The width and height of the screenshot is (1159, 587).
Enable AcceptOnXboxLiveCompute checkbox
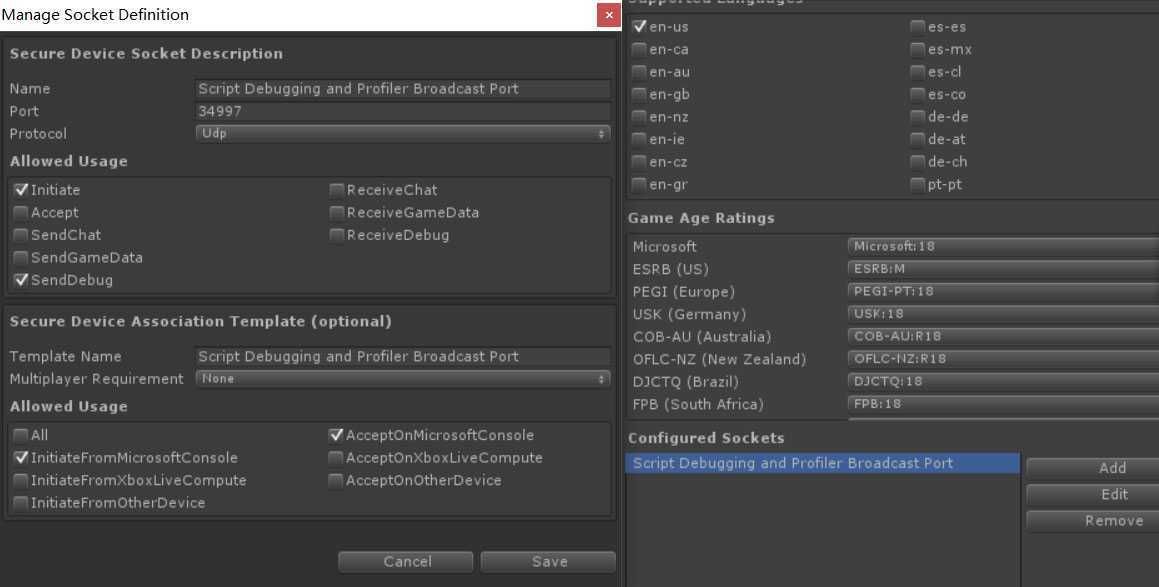tap(336, 458)
